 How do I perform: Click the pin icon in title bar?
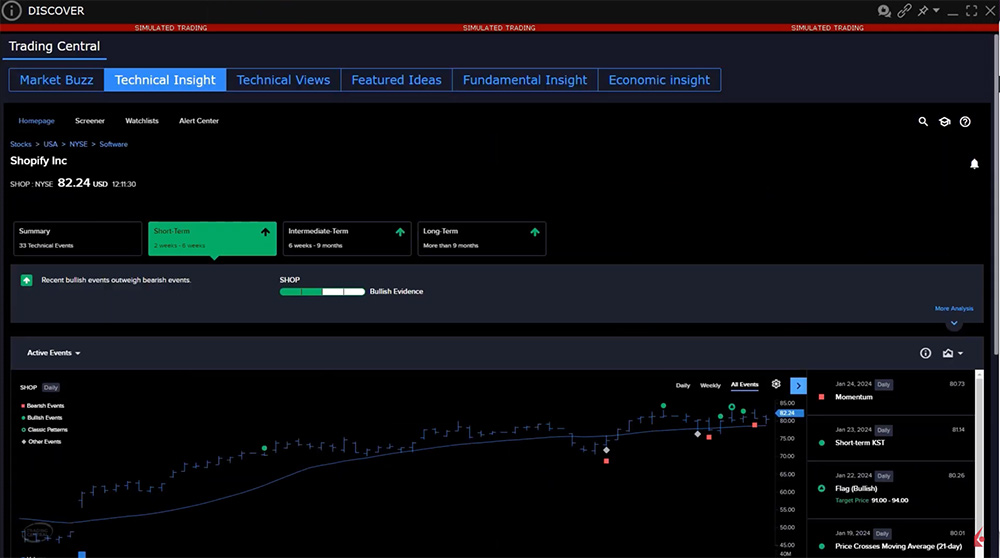click(923, 11)
